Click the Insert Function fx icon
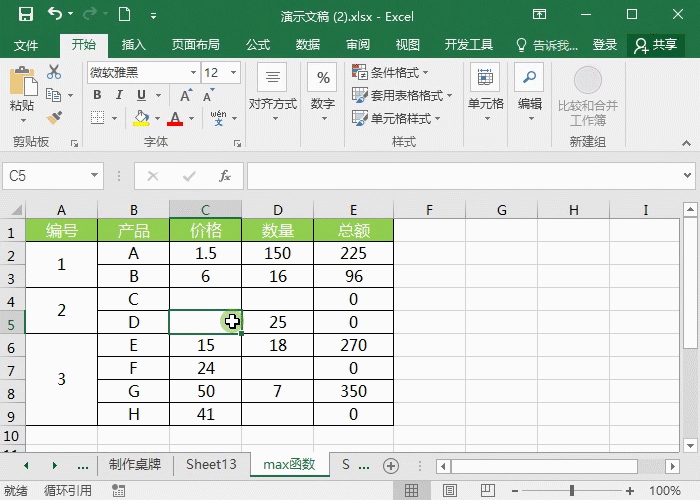This screenshot has height=500, width=700. (225, 176)
